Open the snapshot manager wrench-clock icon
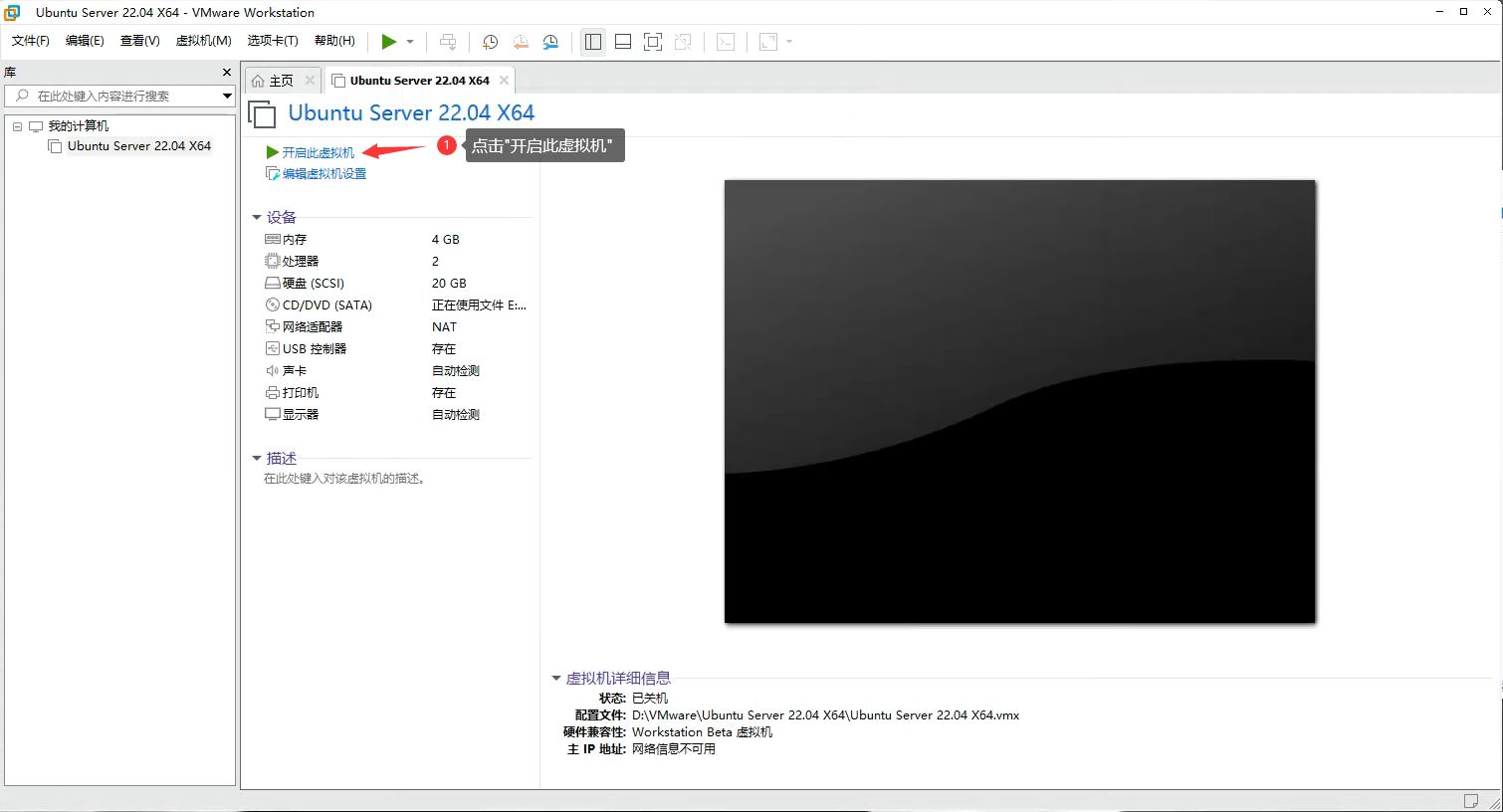1503x812 pixels. (550, 42)
